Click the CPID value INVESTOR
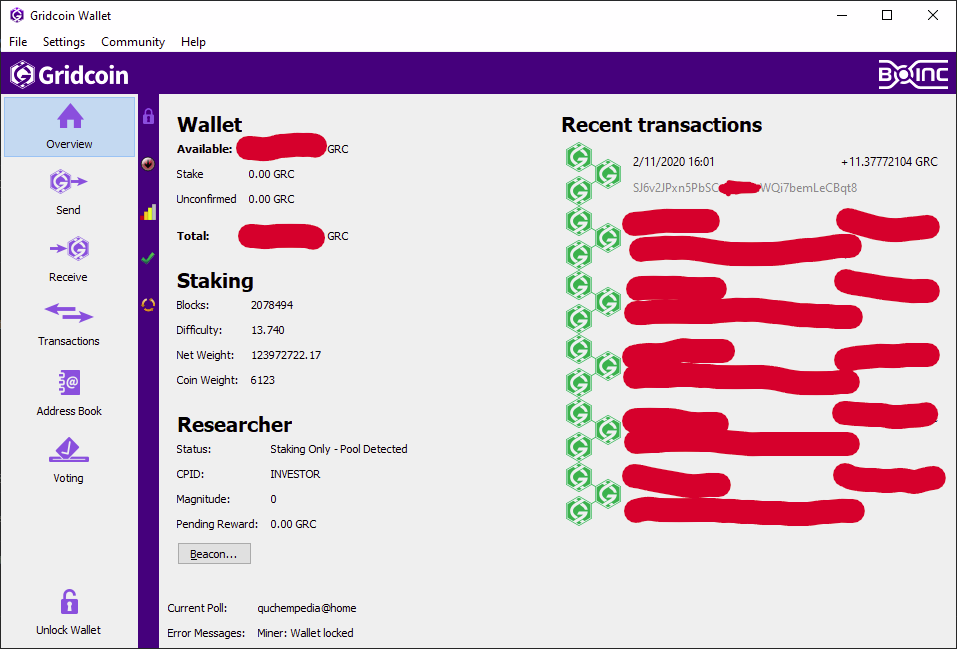Viewport: 957px width, 649px height. (295, 474)
